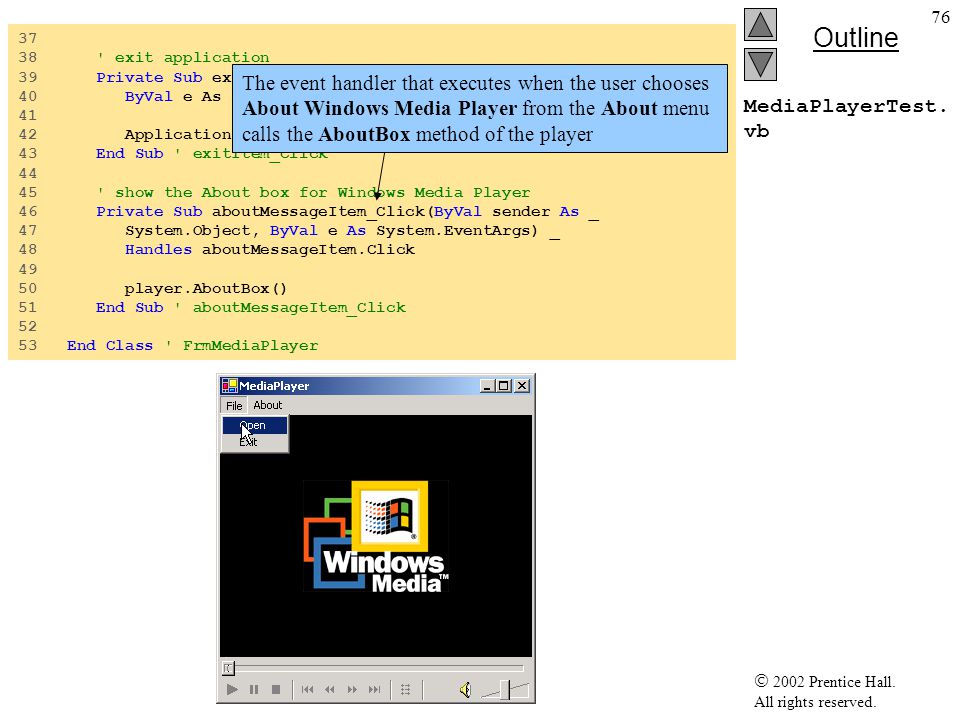Open the About menu in MediaPlayer
The width and height of the screenshot is (960, 720).
click(268, 405)
